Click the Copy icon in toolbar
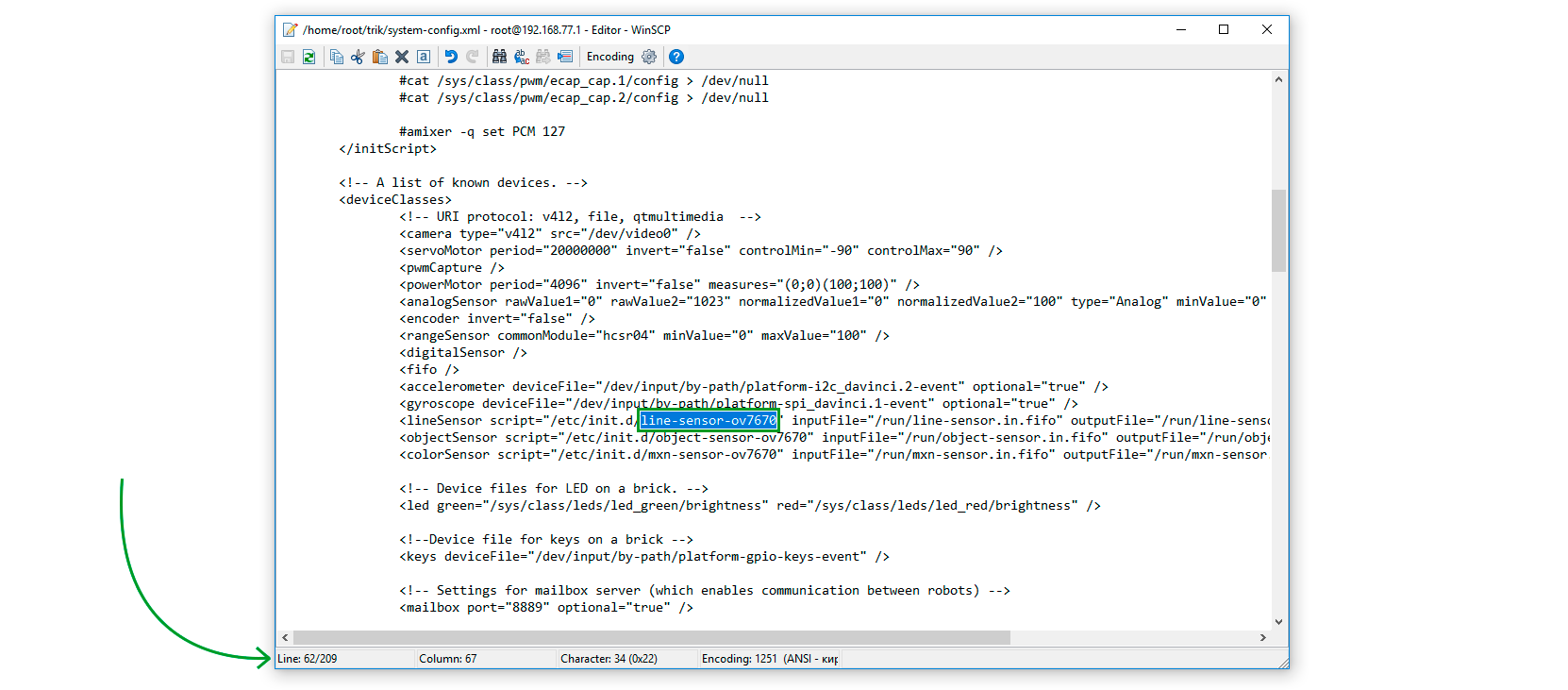 click(x=337, y=57)
